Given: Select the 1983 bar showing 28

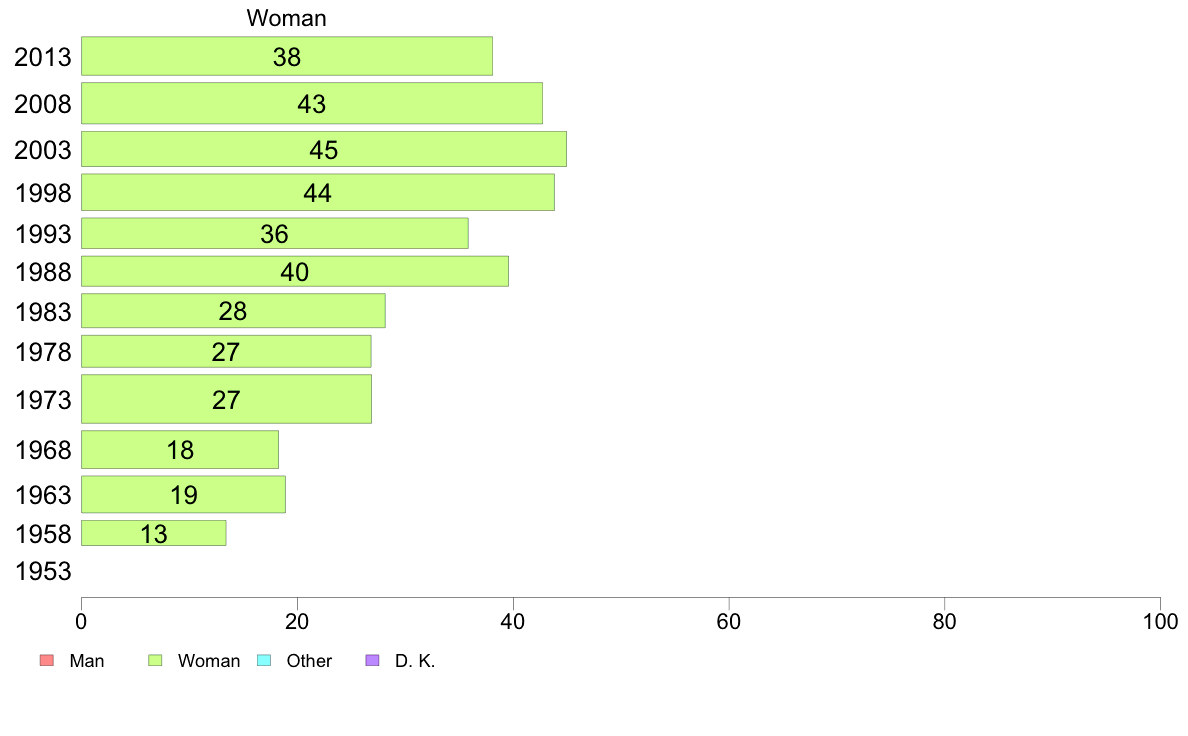Looking at the screenshot, I should pyautogui.click(x=233, y=311).
